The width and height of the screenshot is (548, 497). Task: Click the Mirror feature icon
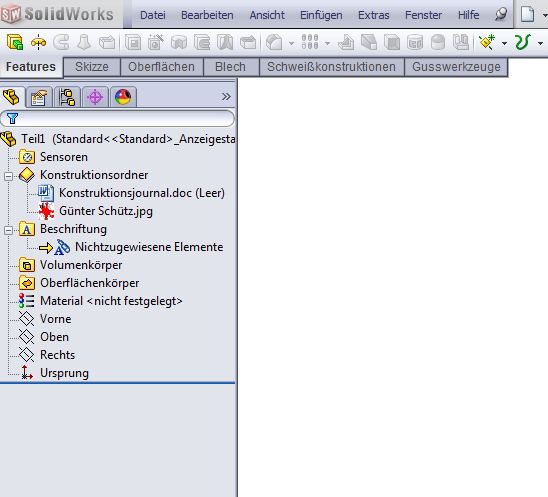[x=461, y=43]
